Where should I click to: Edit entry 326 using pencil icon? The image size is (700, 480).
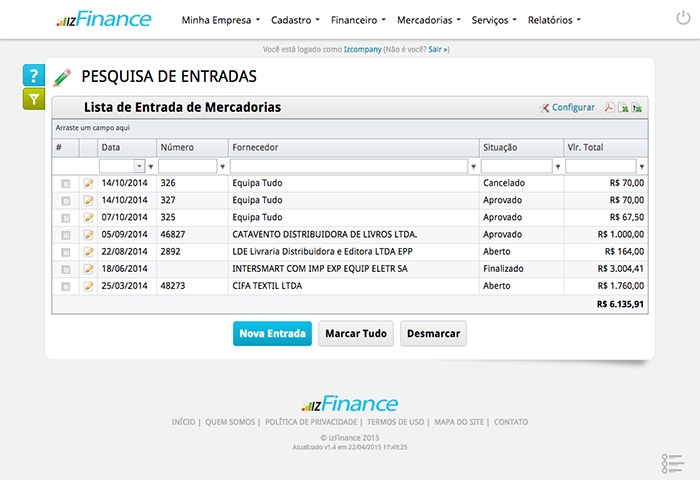click(x=88, y=184)
